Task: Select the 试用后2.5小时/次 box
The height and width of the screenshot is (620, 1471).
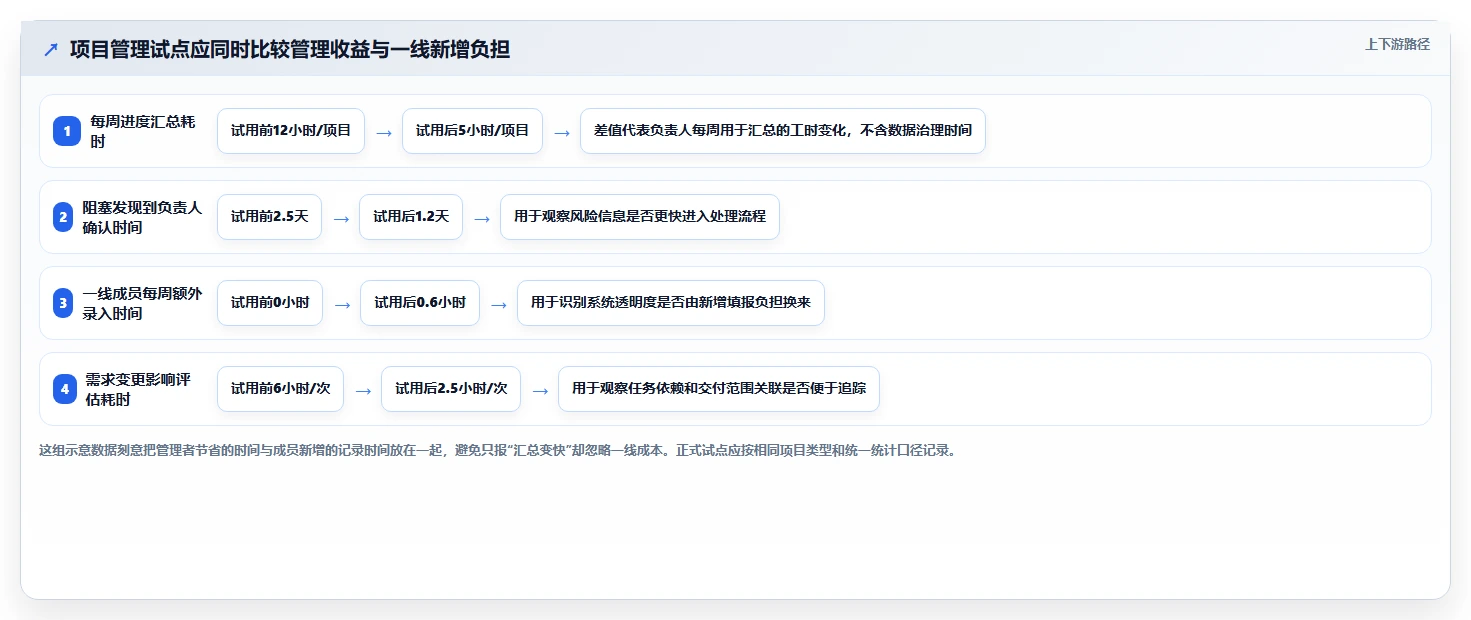Action: tap(451, 389)
